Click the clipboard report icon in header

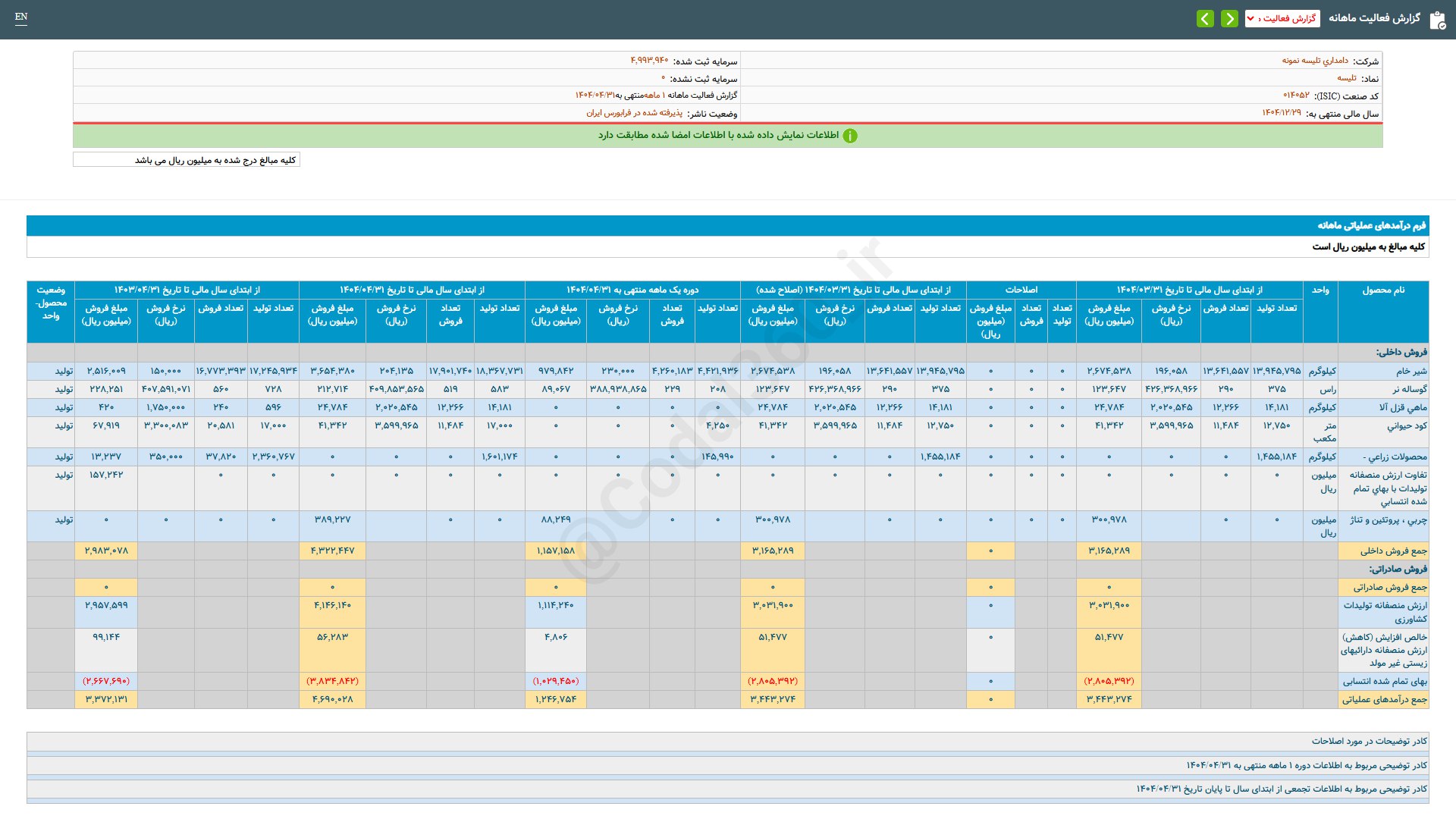[x=1437, y=20]
